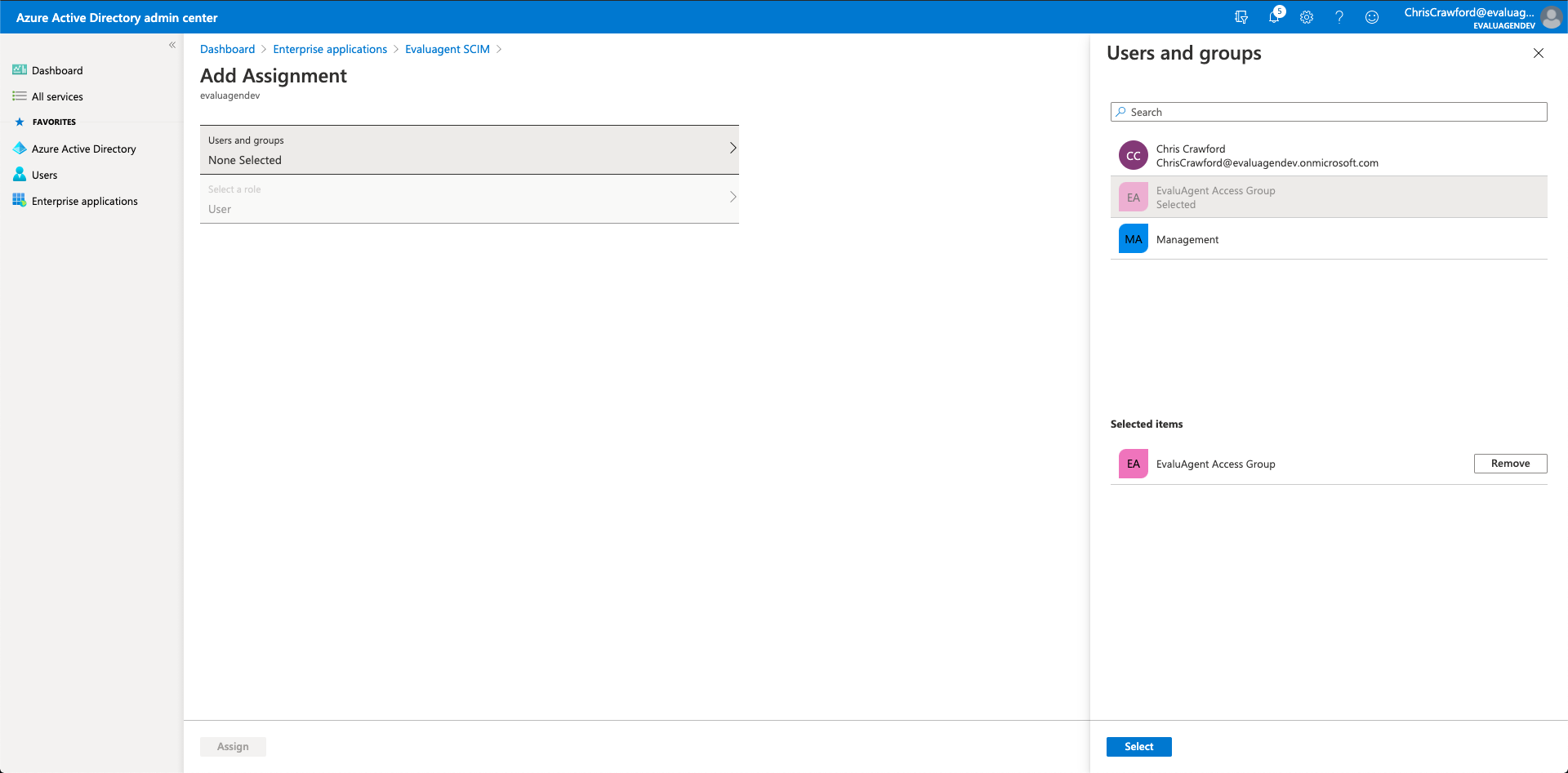Click the CC avatar for Chris Crawford
The width and height of the screenshot is (1568, 773).
click(x=1134, y=155)
